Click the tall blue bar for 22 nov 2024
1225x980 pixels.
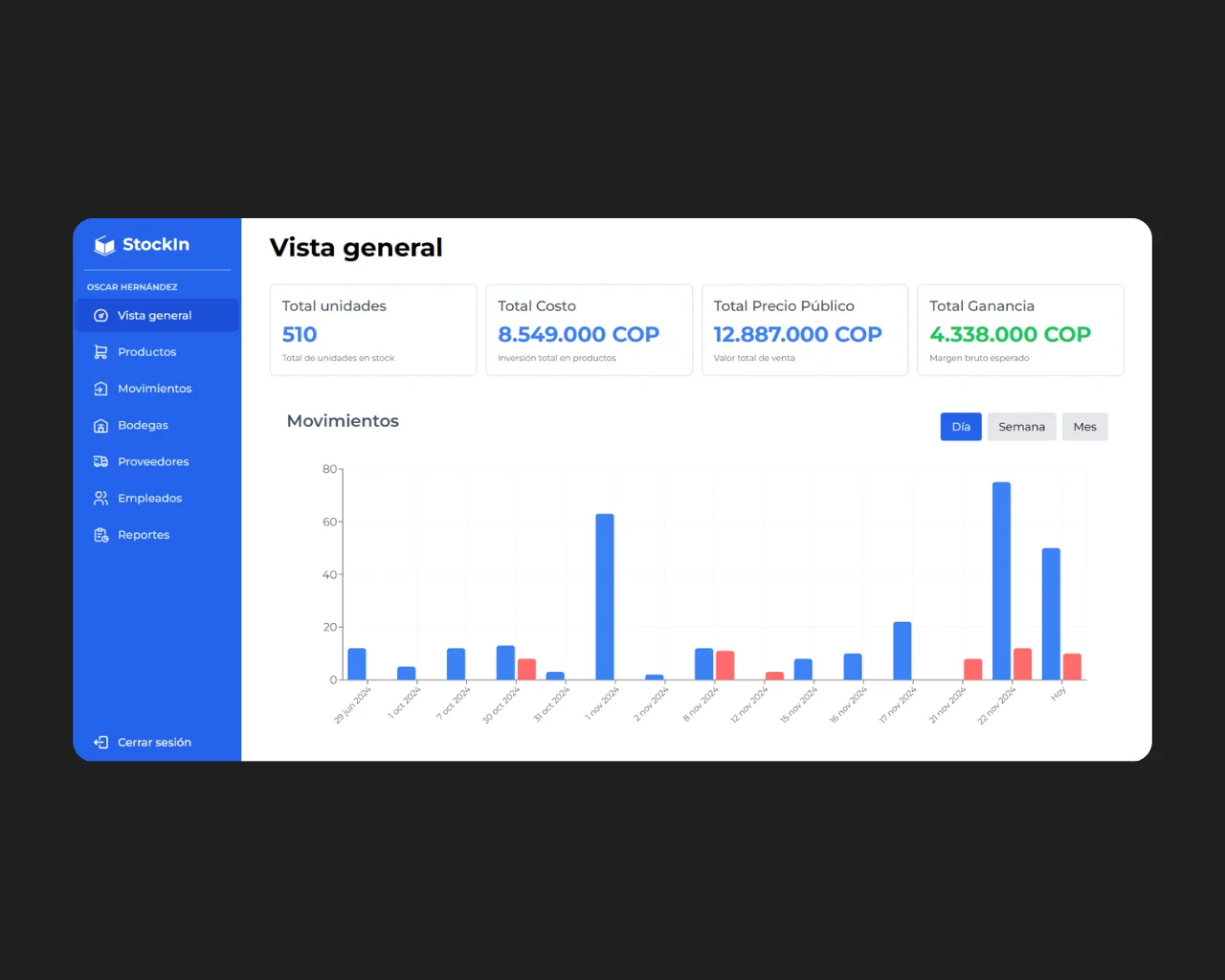(x=1001, y=581)
